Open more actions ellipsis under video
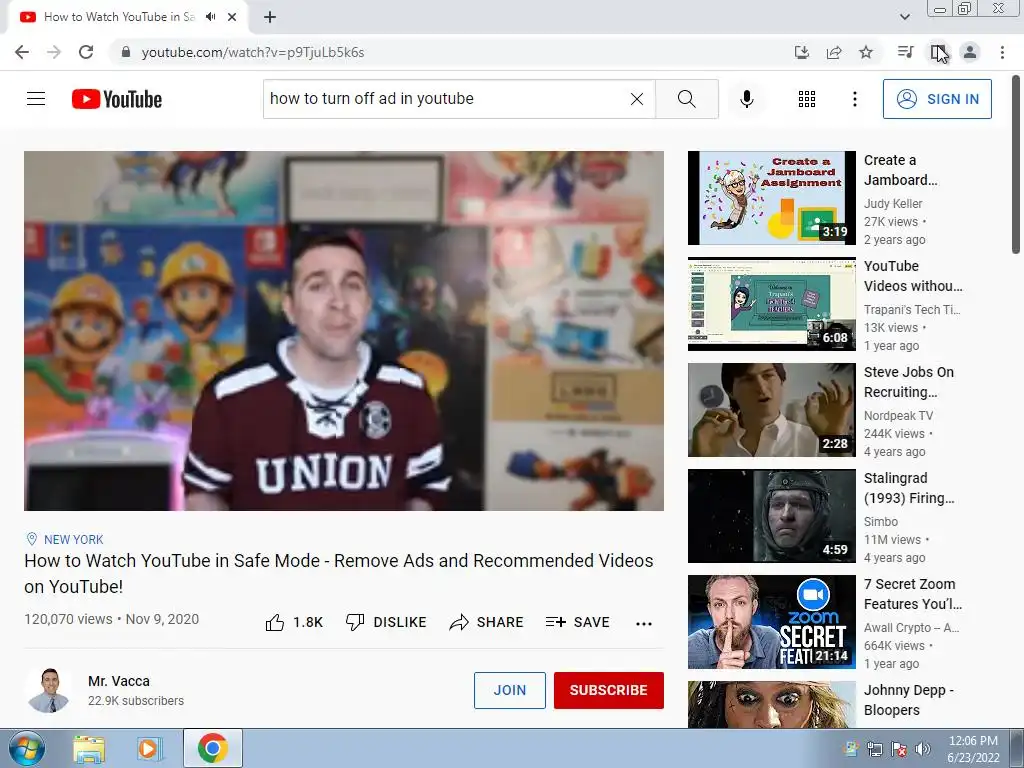The image size is (1024, 768). click(644, 624)
